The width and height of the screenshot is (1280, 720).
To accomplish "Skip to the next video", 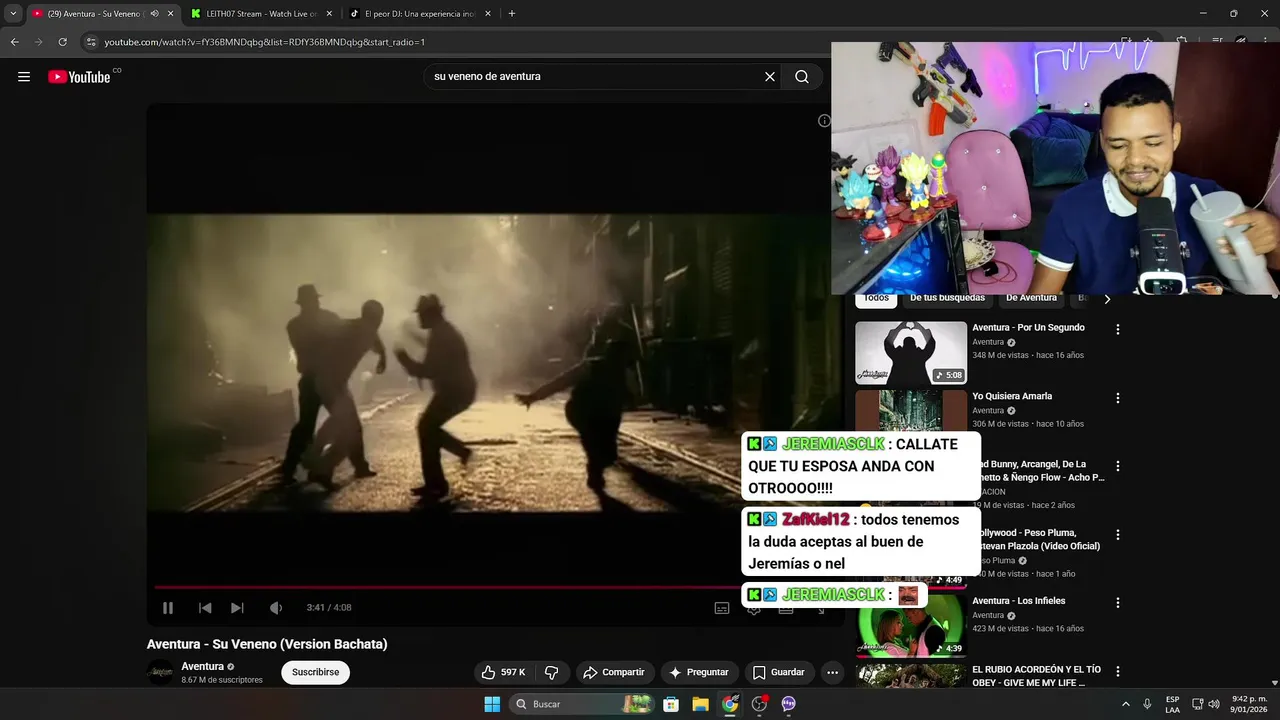I will [x=237, y=608].
